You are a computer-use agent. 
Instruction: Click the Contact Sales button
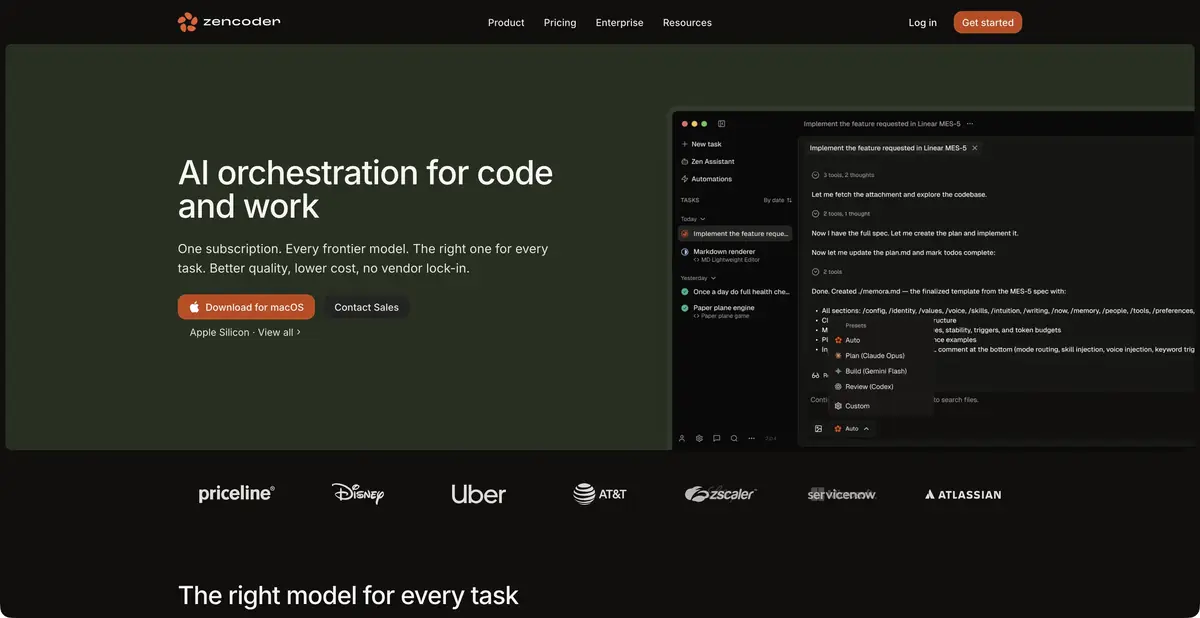coord(366,307)
